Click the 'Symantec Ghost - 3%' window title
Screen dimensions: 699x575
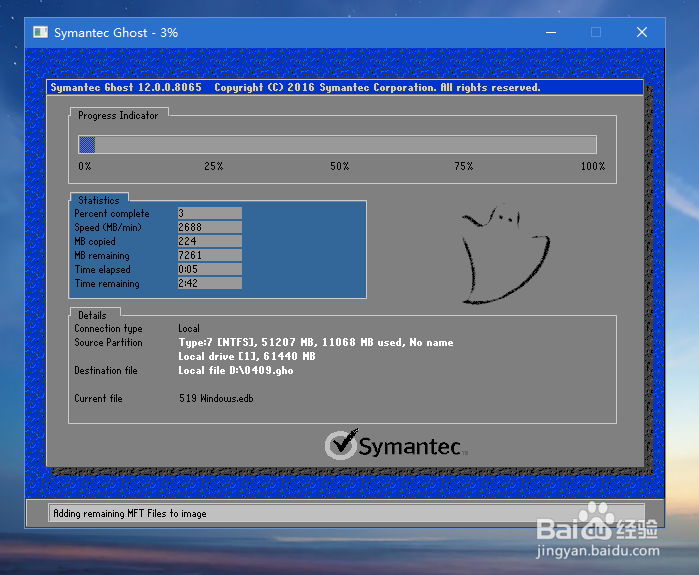tap(116, 33)
